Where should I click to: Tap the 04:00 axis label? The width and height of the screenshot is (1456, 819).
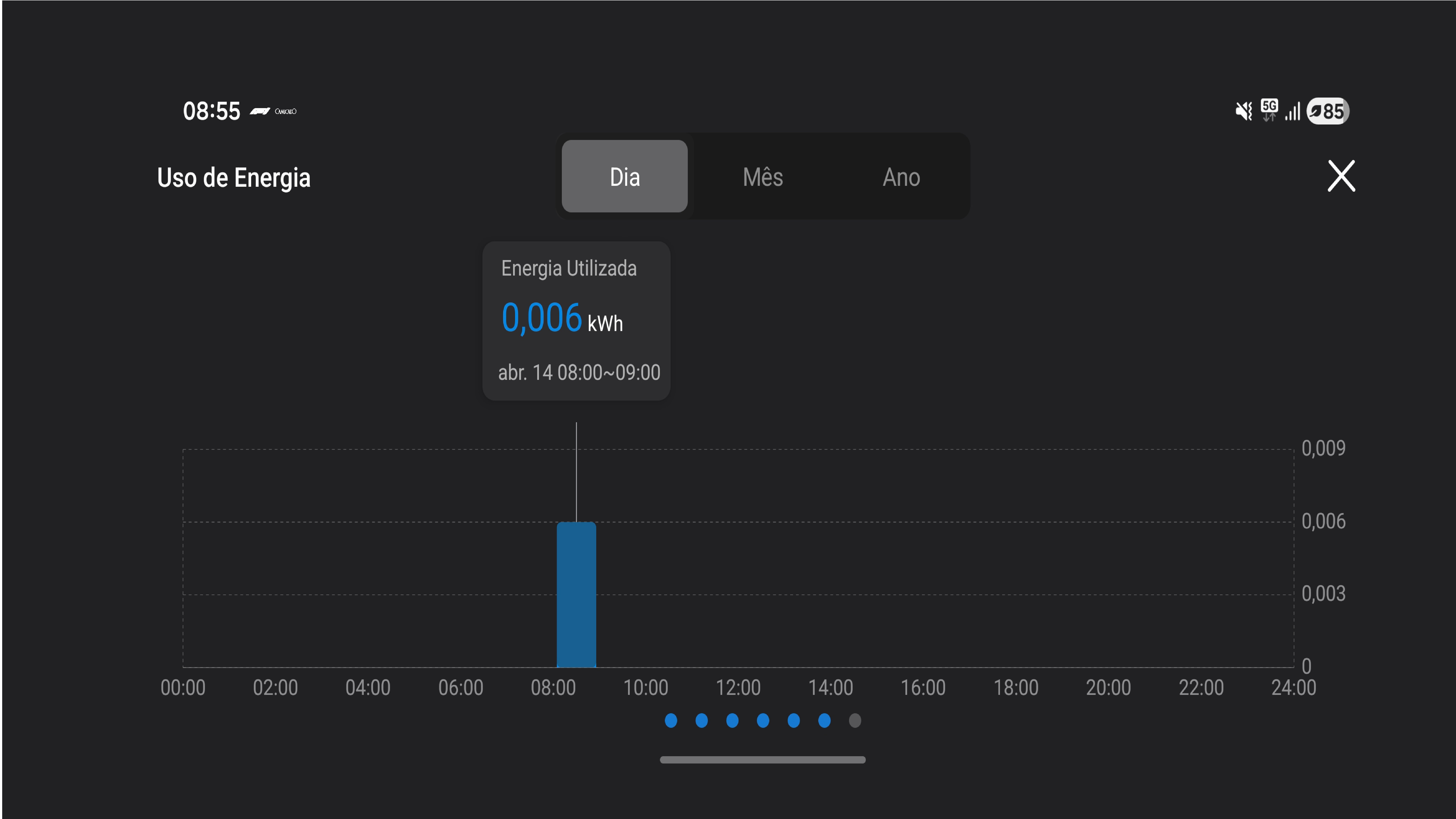click(x=368, y=688)
